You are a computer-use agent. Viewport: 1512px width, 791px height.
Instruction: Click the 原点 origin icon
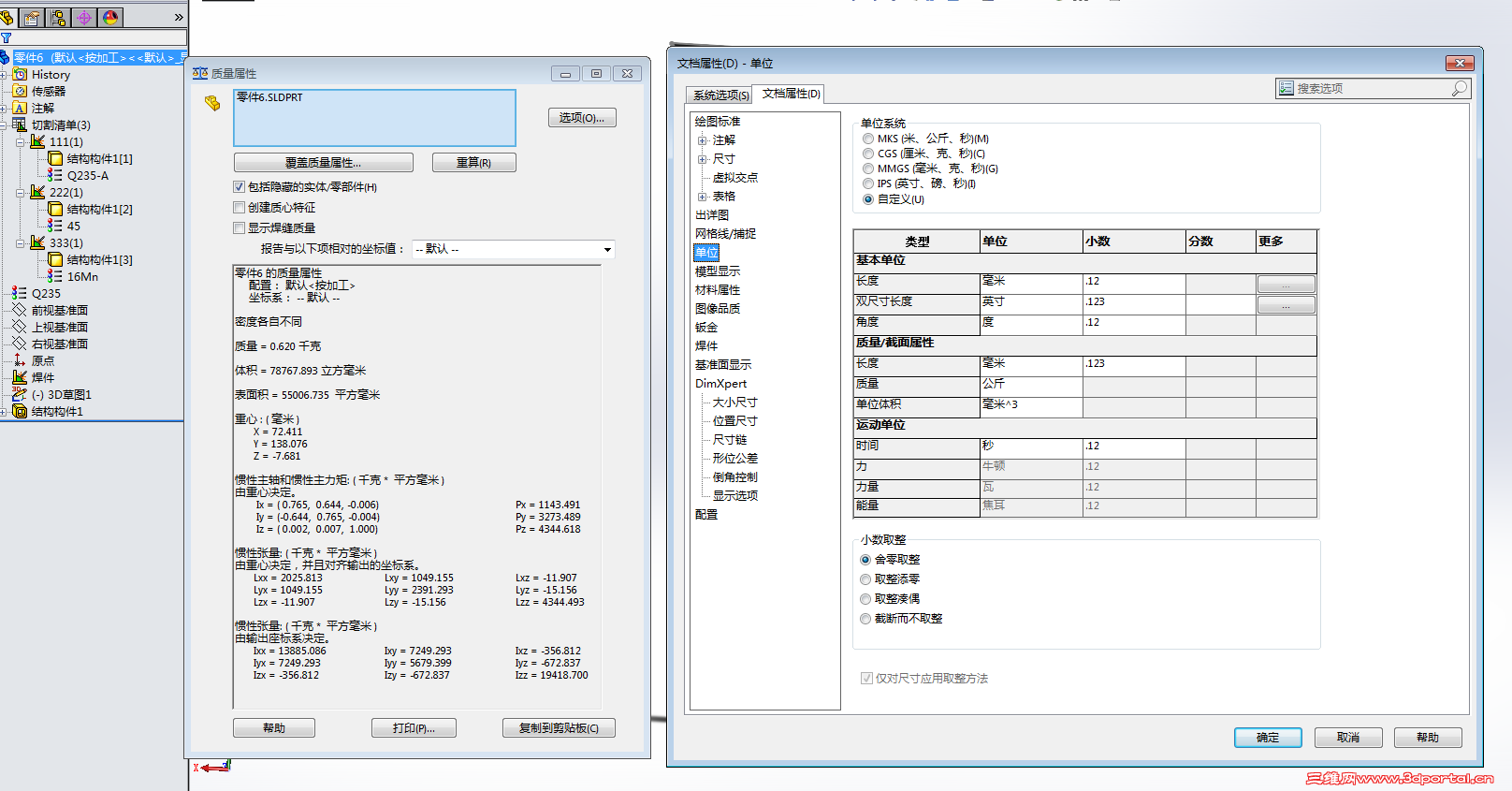pyautogui.click(x=20, y=360)
